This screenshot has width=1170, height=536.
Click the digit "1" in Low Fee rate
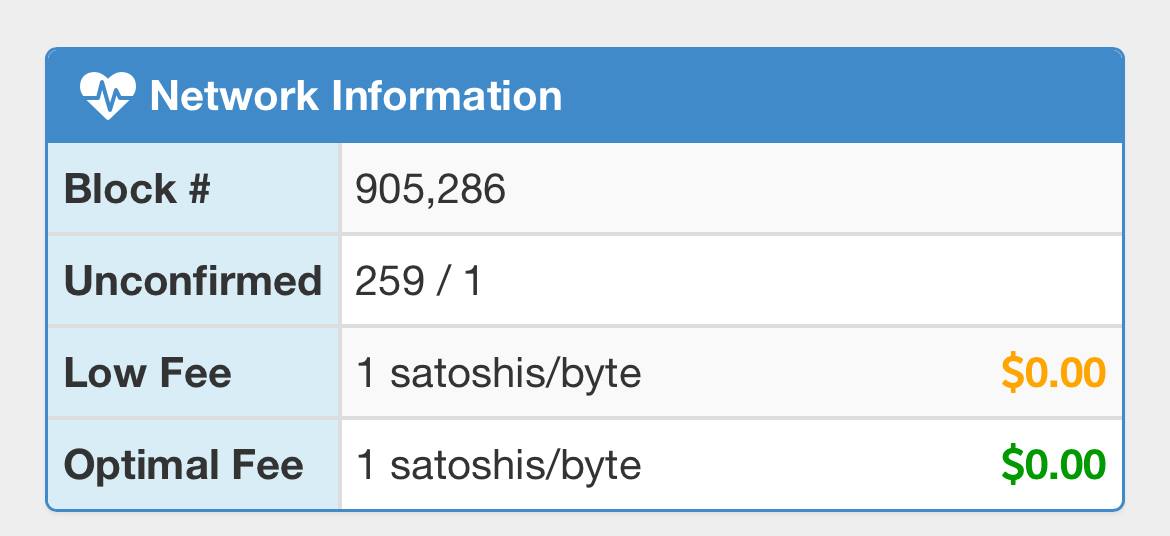pyautogui.click(x=366, y=373)
